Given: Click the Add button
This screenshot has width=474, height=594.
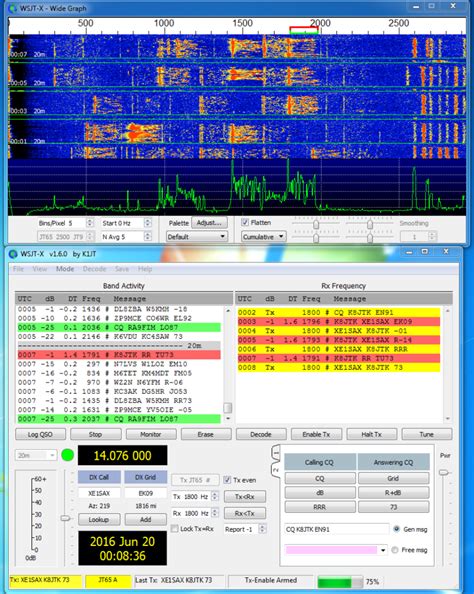Looking at the screenshot, I should coord(145,519).
